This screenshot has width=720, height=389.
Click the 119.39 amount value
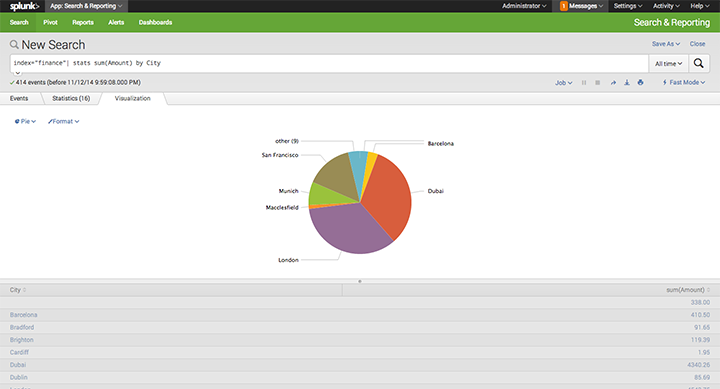point(700,340)
